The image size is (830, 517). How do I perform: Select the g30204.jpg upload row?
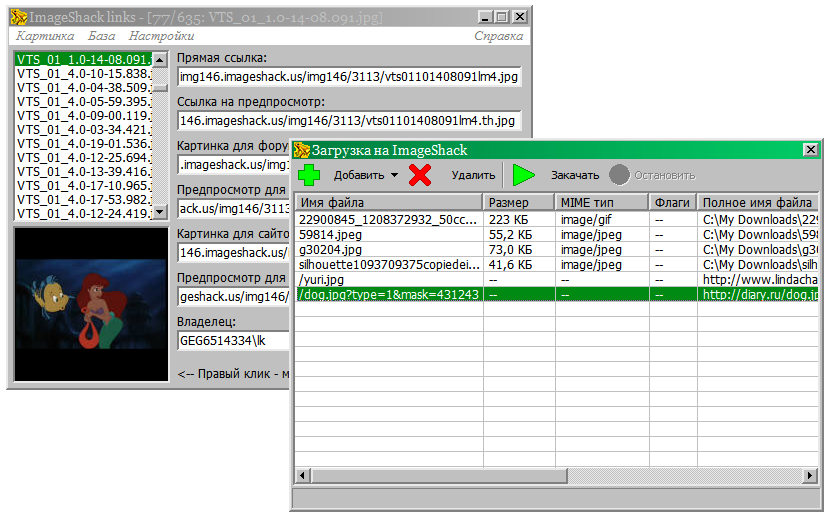(556, 249)
